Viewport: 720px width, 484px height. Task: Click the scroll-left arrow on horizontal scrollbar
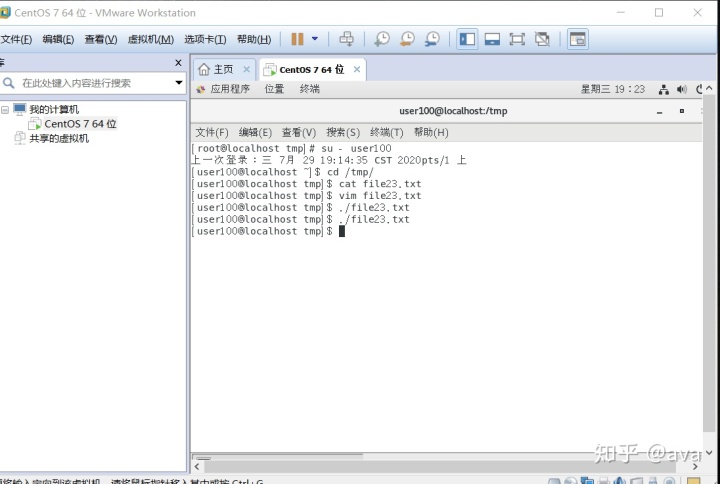pos(197,467)
